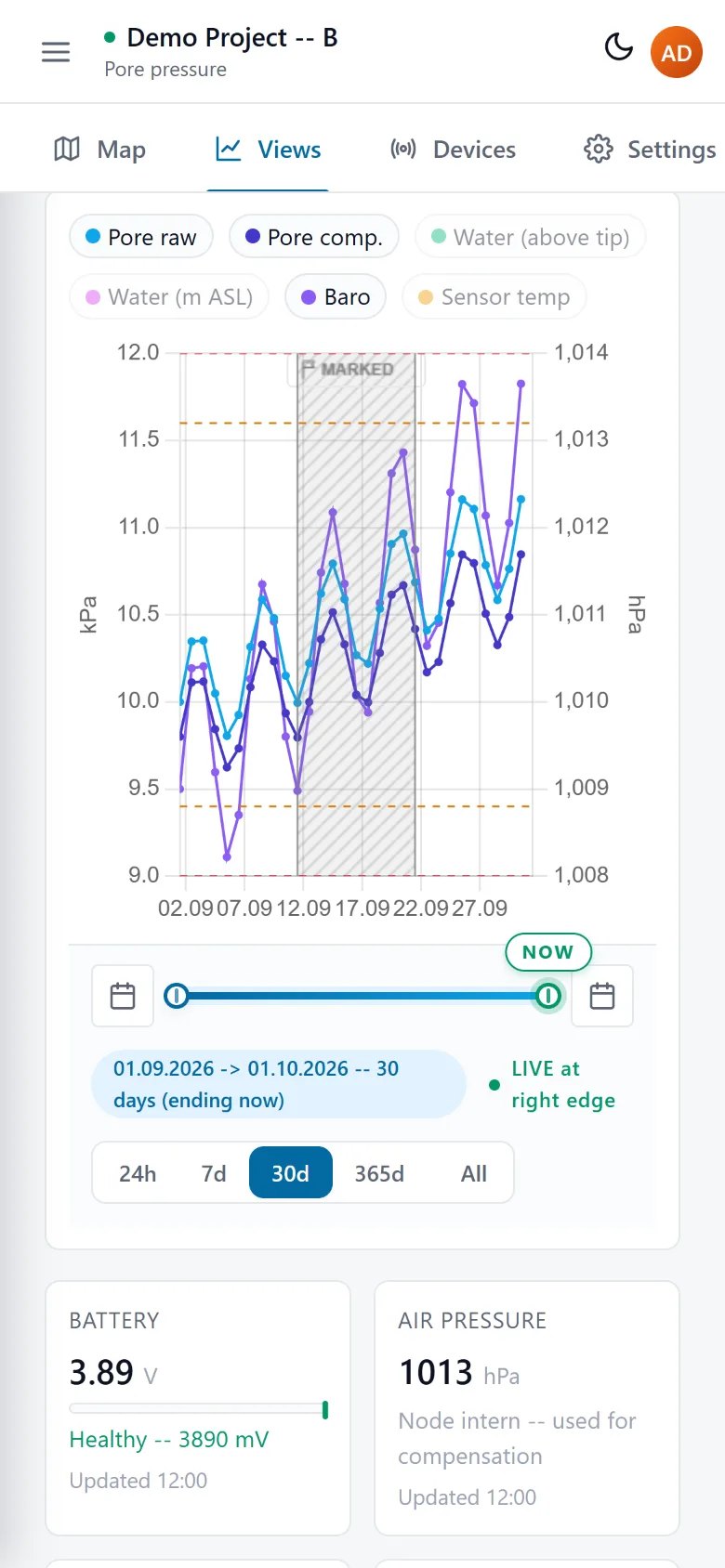Click the Views chart icon
Viewport: 725px width, 1568px height.
coord(229,149)
